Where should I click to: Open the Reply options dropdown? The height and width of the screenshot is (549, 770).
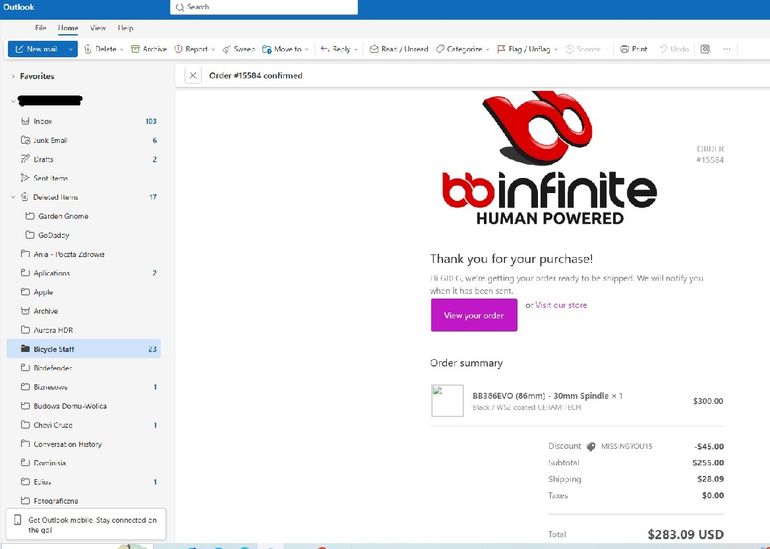click(x=356, y=49)
